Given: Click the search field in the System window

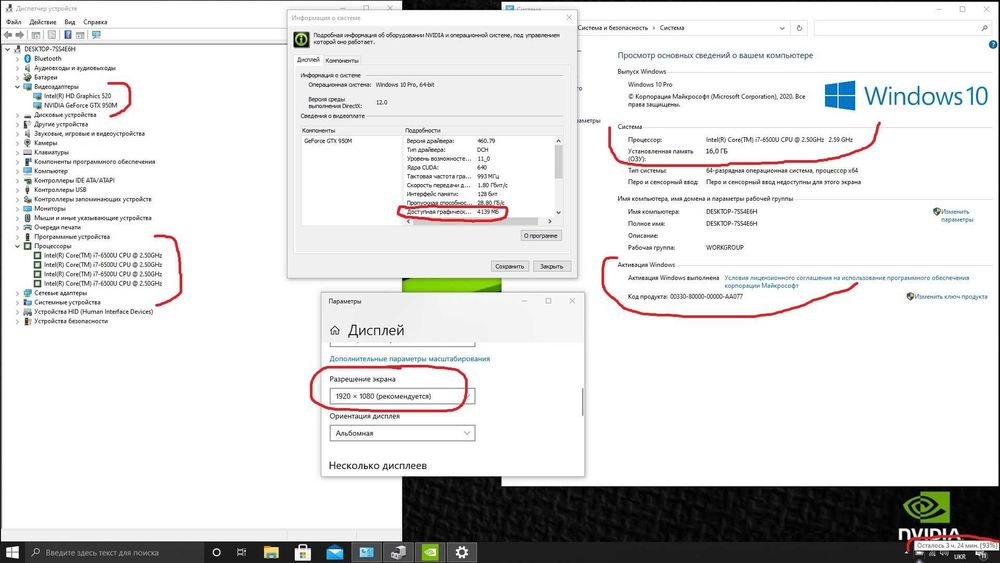Looking at the screenshot, I should pos(902,28).
